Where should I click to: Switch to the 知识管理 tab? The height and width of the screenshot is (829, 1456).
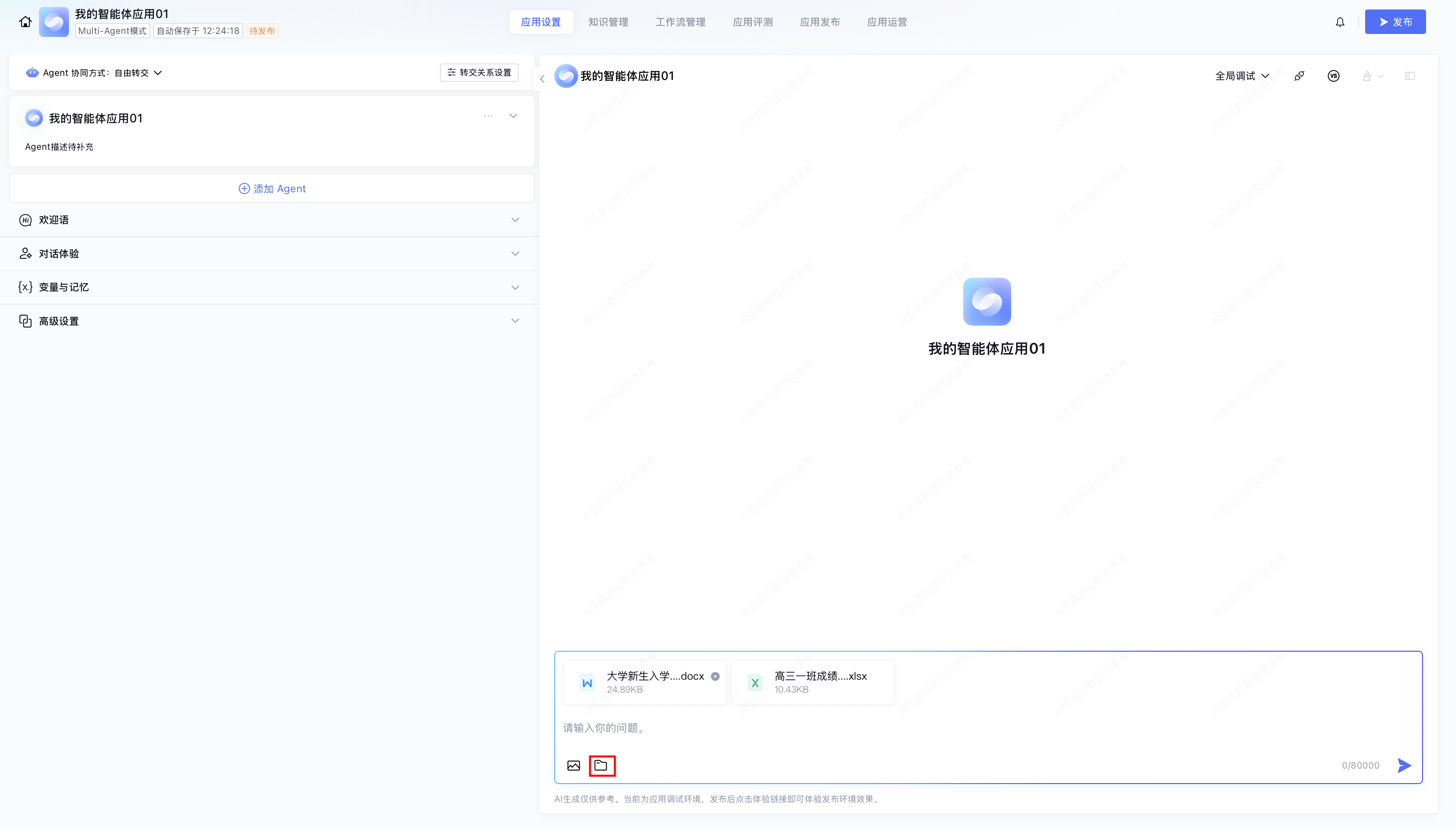coord(608,21)
